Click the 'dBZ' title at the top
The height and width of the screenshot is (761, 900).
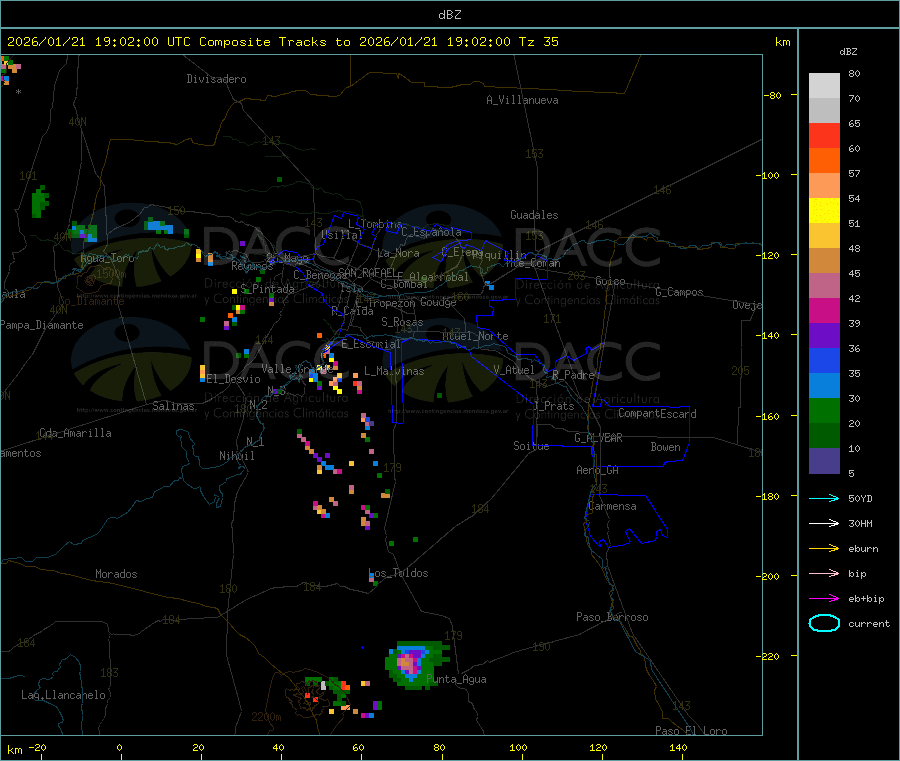449,15
